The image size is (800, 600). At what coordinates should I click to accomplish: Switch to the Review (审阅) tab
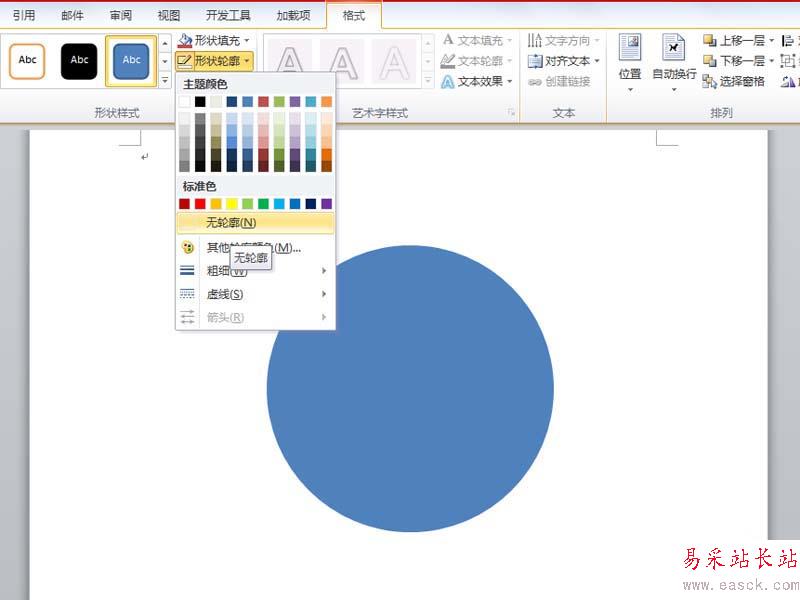(x=120, y=15)
